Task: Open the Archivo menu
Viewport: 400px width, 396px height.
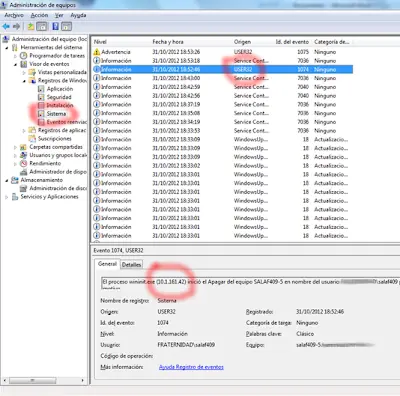Action: (14, 15)
